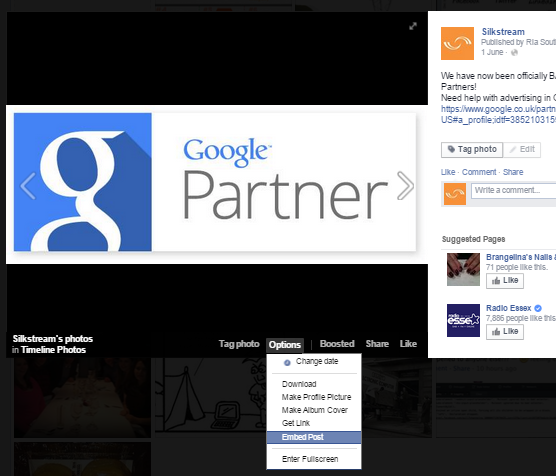
Task: Like the Brangelina's Nails page
Action: [505, 281]
